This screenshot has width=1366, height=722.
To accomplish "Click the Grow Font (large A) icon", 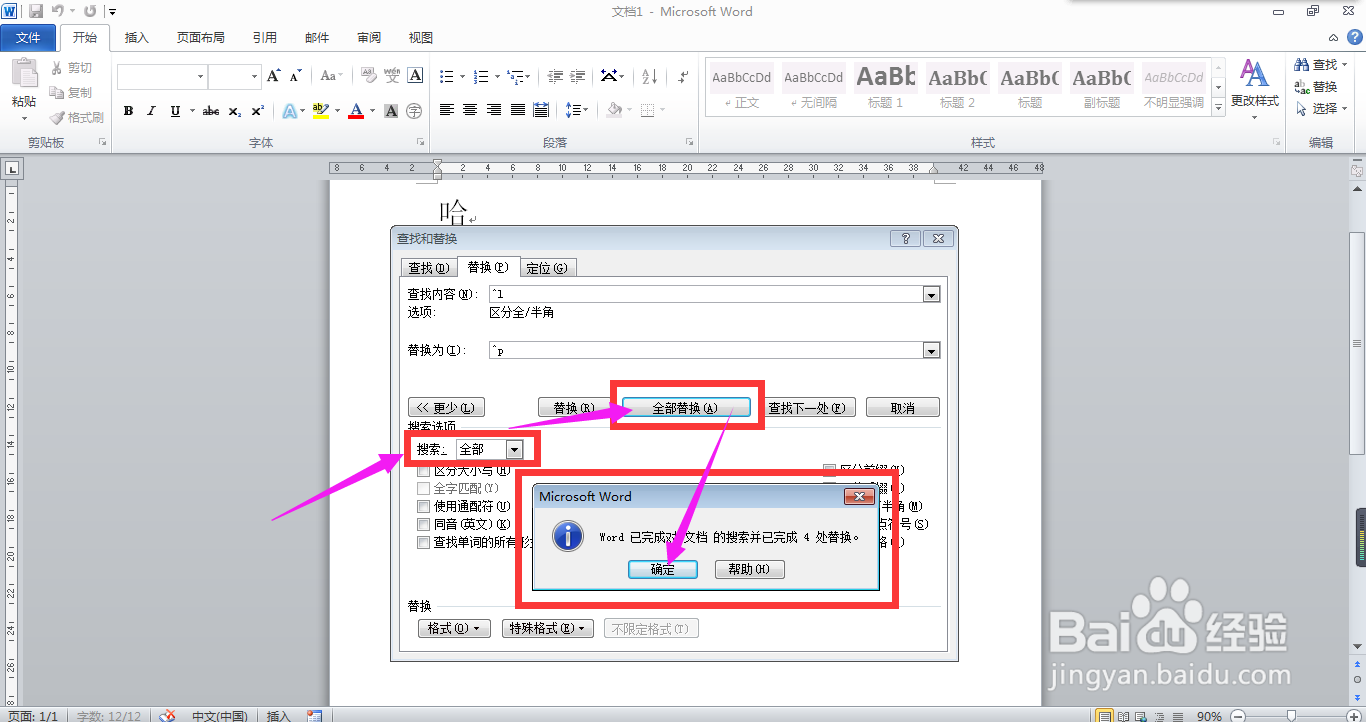I will (274, 76).
